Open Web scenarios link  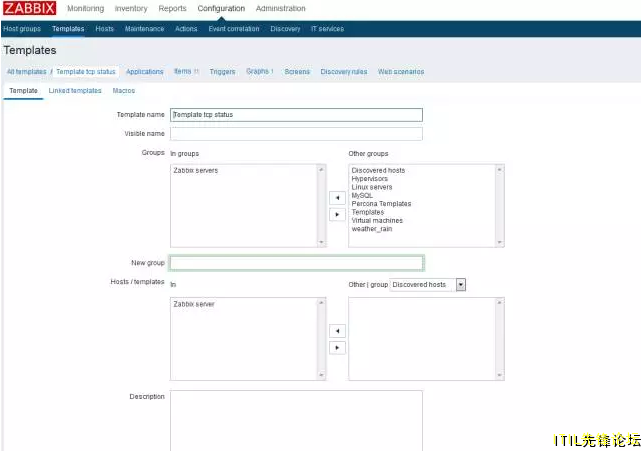pos(401,72)
